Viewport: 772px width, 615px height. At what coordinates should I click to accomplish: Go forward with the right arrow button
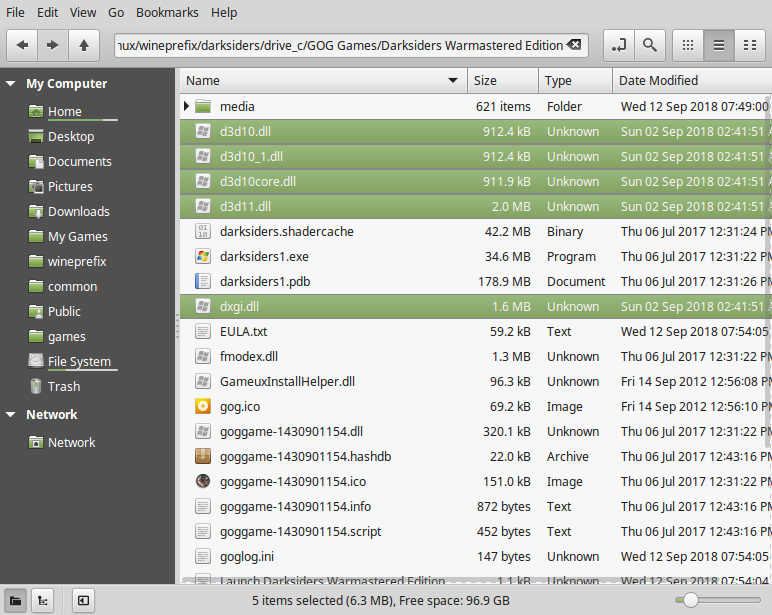point(53,46)
